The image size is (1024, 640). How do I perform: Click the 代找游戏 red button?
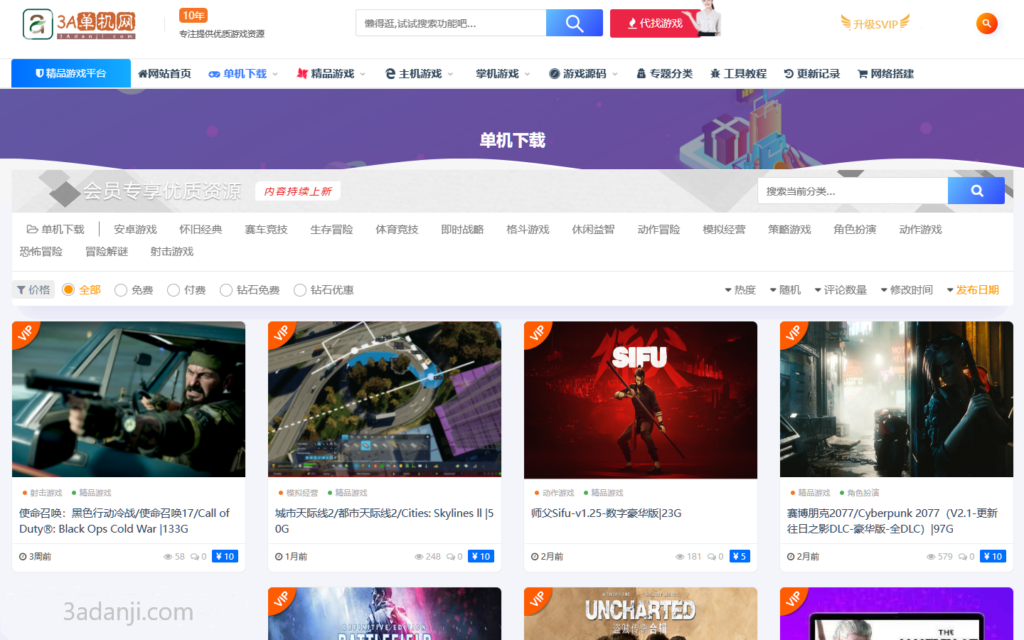[655, 24]
